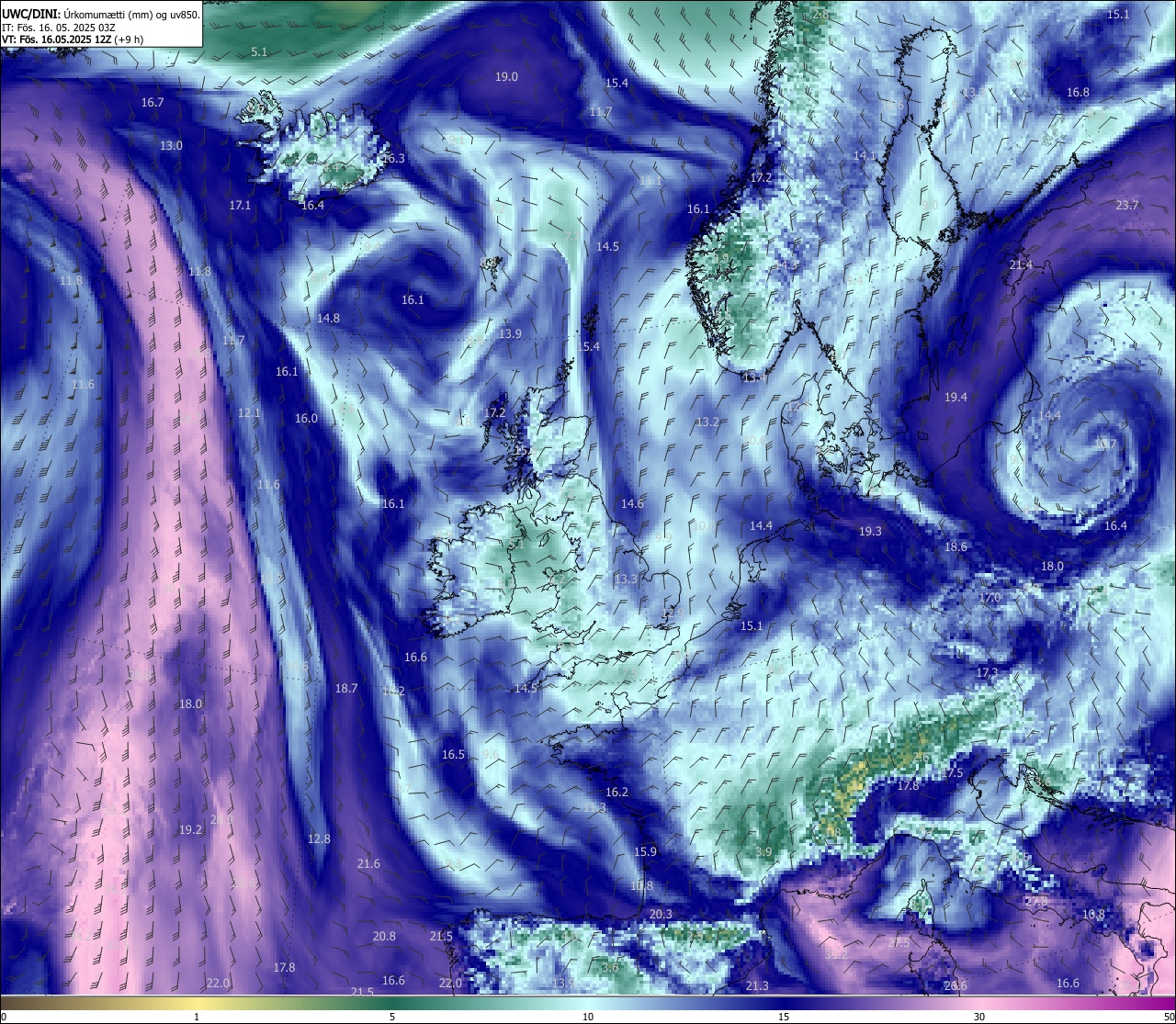Click the 19.0 value north of Iceland
This screenshot has width=1176, height=1024.
point(506,77)
